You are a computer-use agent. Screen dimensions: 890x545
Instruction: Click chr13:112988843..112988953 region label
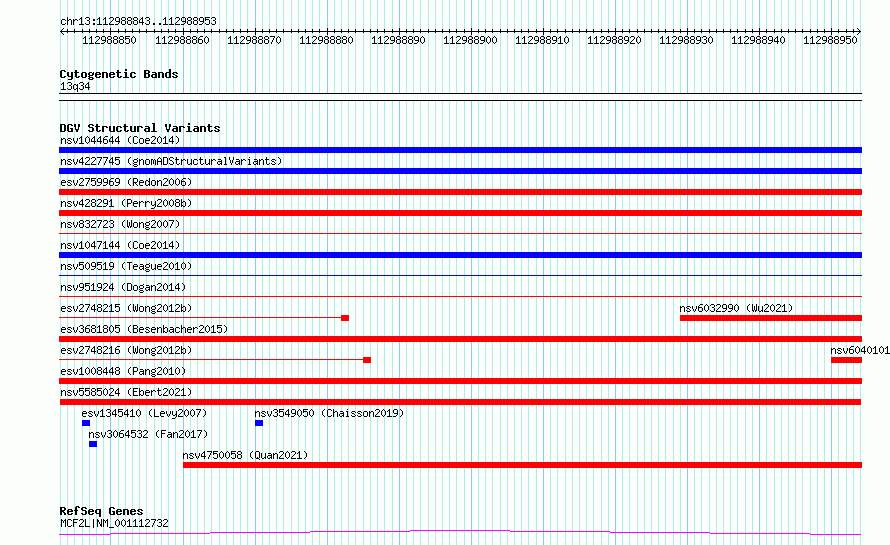coord(138,21)
